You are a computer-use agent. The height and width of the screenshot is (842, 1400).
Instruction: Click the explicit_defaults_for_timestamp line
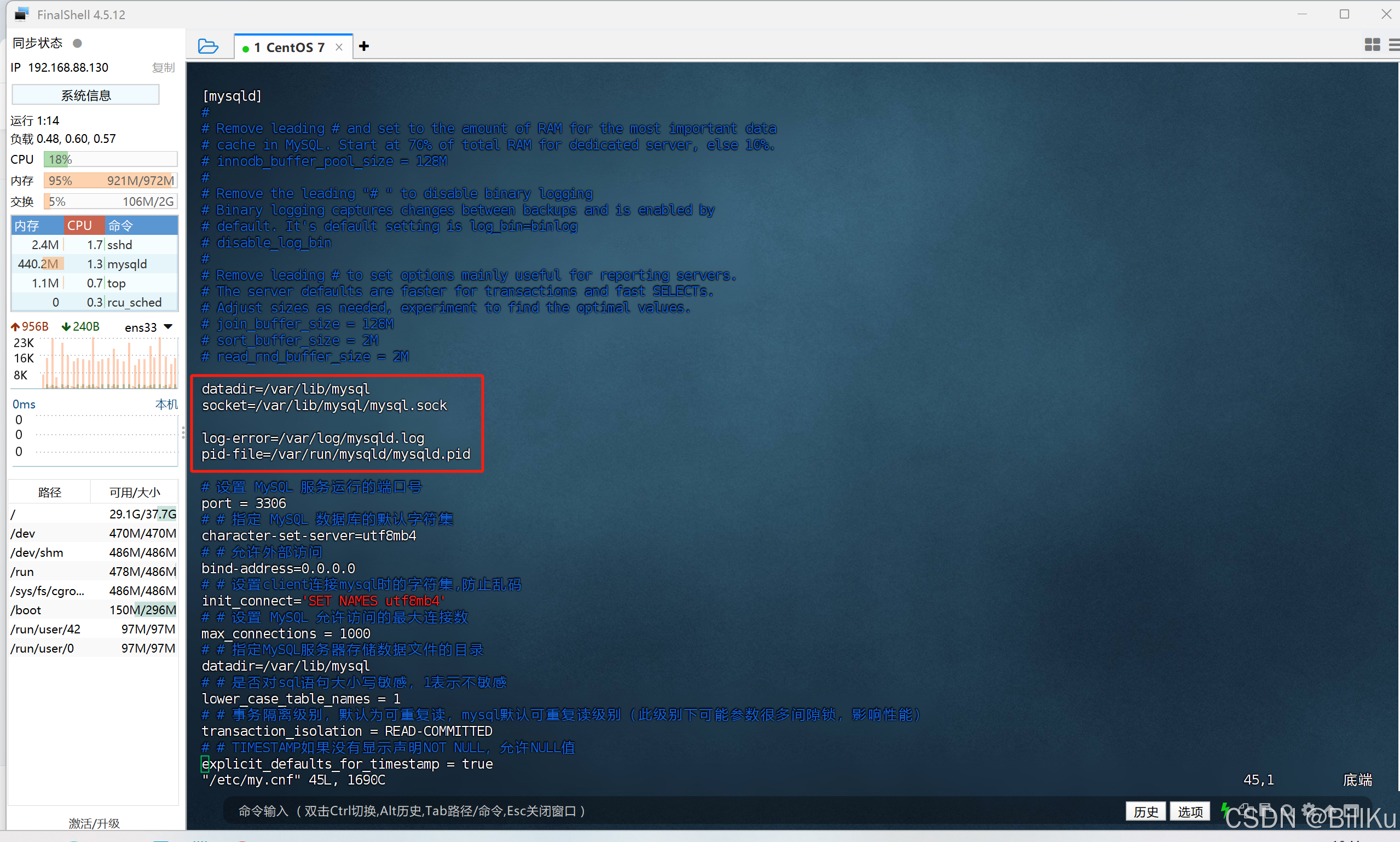tap(347, 764)
